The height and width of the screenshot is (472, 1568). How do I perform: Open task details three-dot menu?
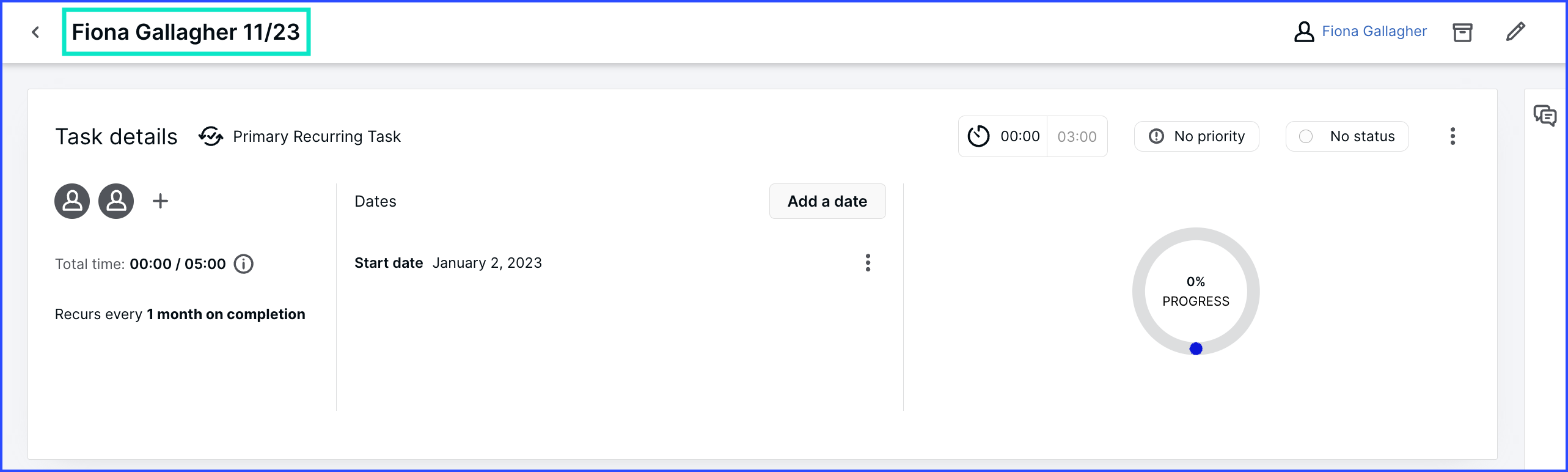pyautogui.click(x=1453, y=136)
